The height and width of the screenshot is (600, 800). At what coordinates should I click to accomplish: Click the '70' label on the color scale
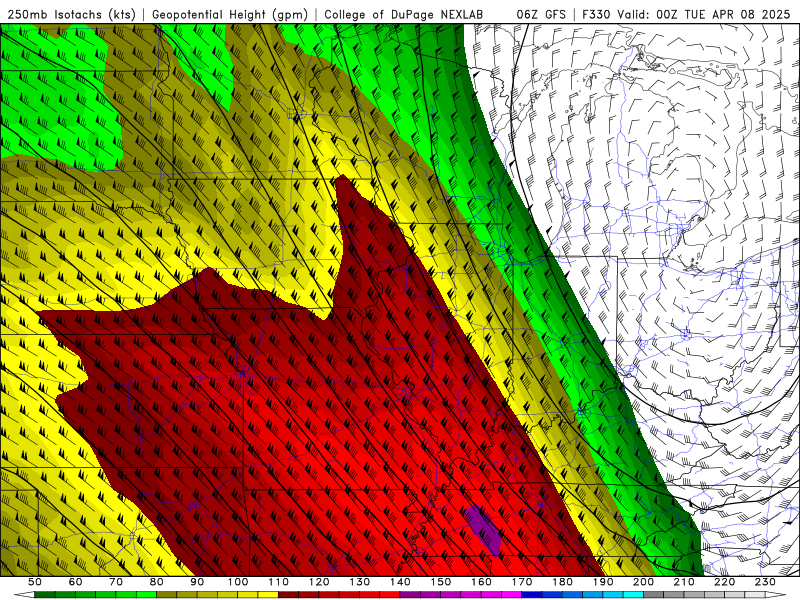coord(116,582)
